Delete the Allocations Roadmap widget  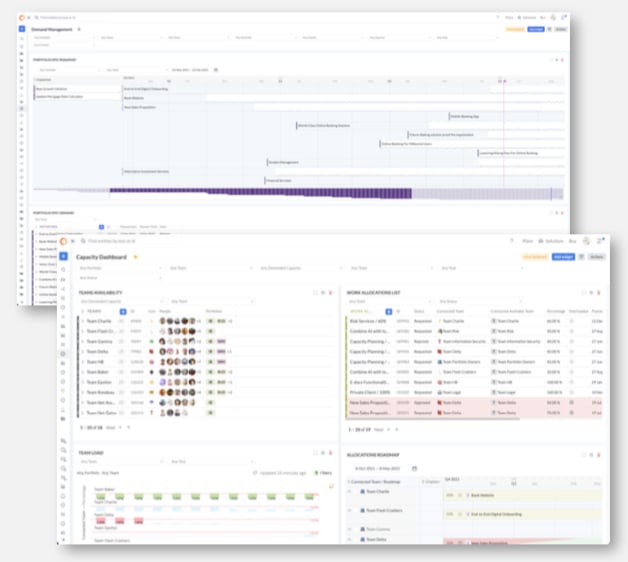click(599, 455)
